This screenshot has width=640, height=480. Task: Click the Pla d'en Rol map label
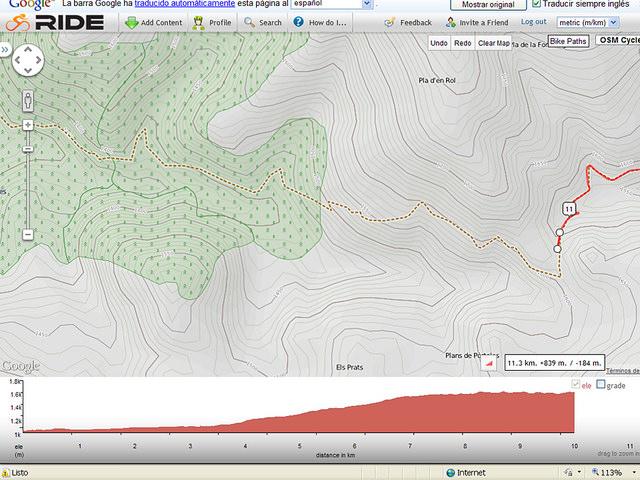pos(437,80)
